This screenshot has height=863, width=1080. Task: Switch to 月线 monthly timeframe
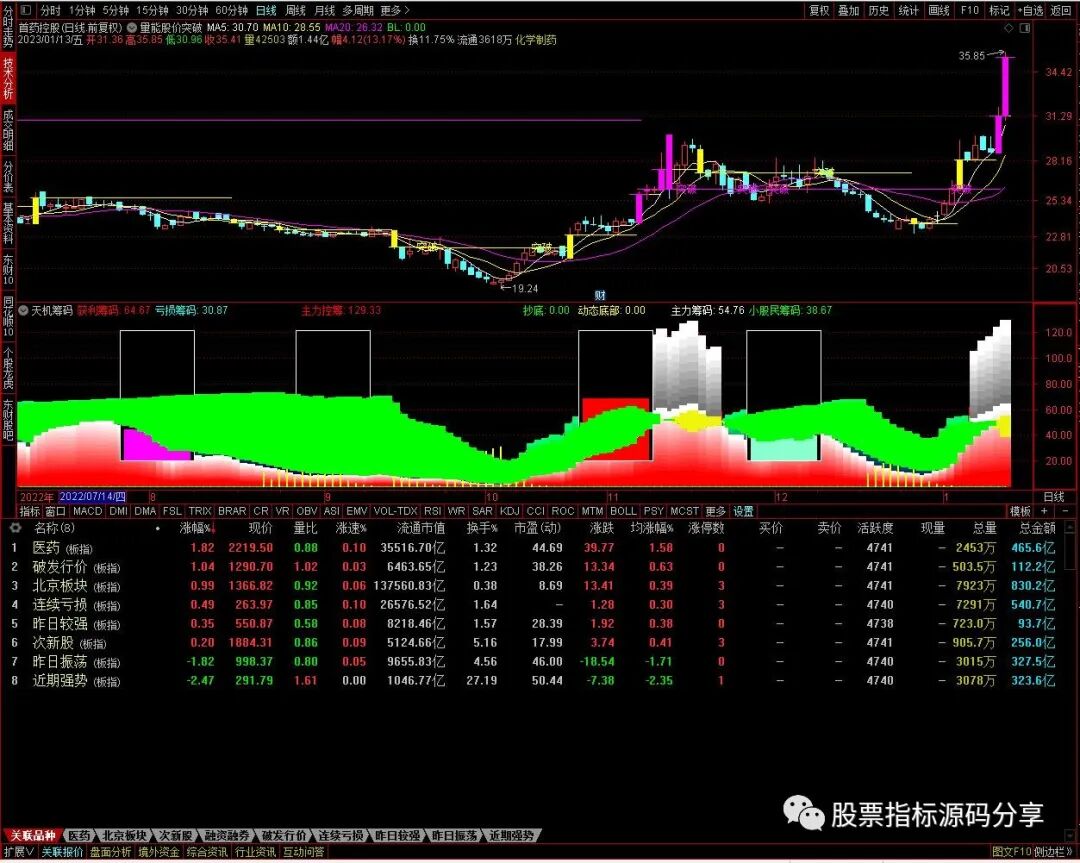pyautogui.click(x=324, y=10)
